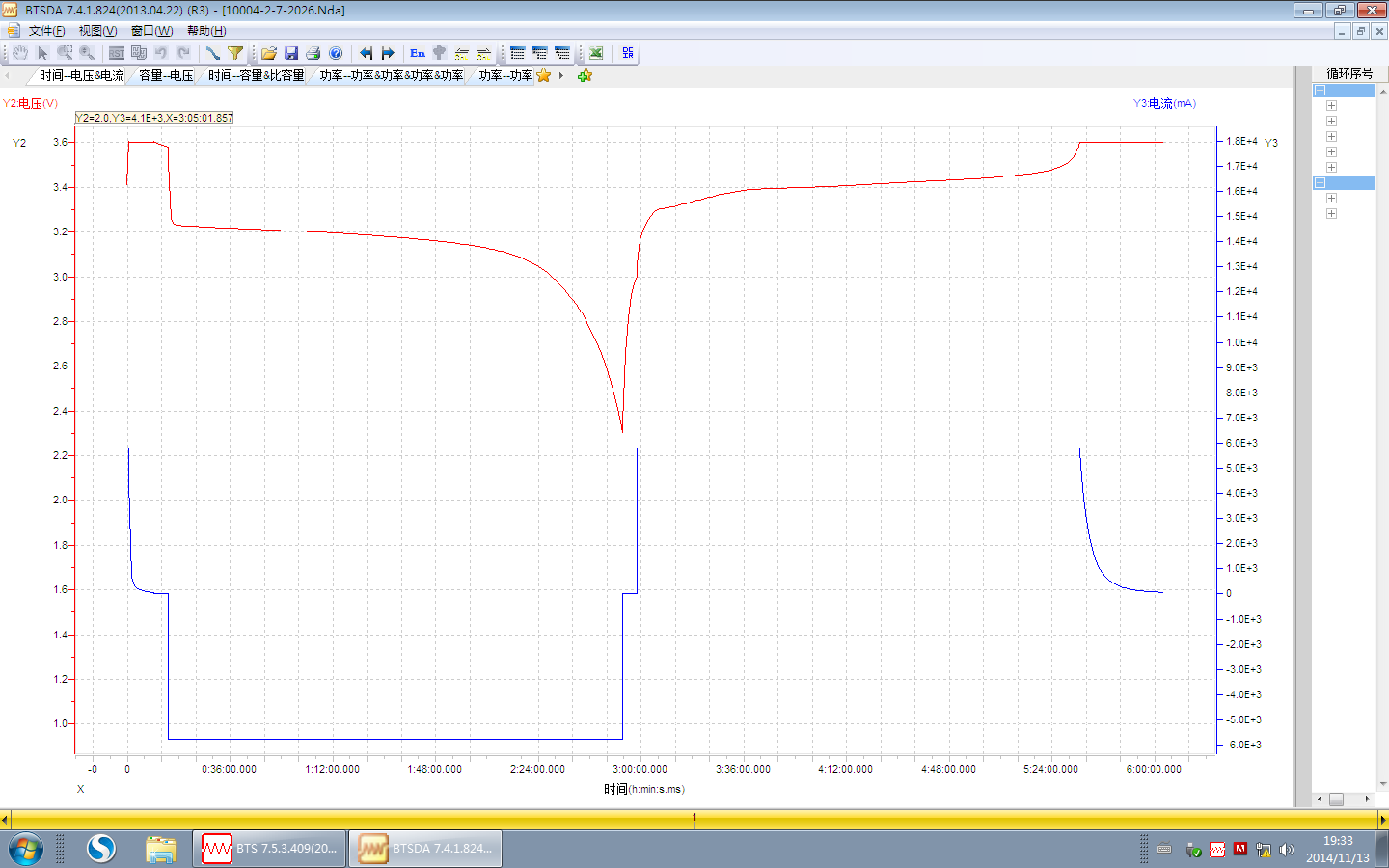Open the 帮助(H) menu

pos(206,31)
